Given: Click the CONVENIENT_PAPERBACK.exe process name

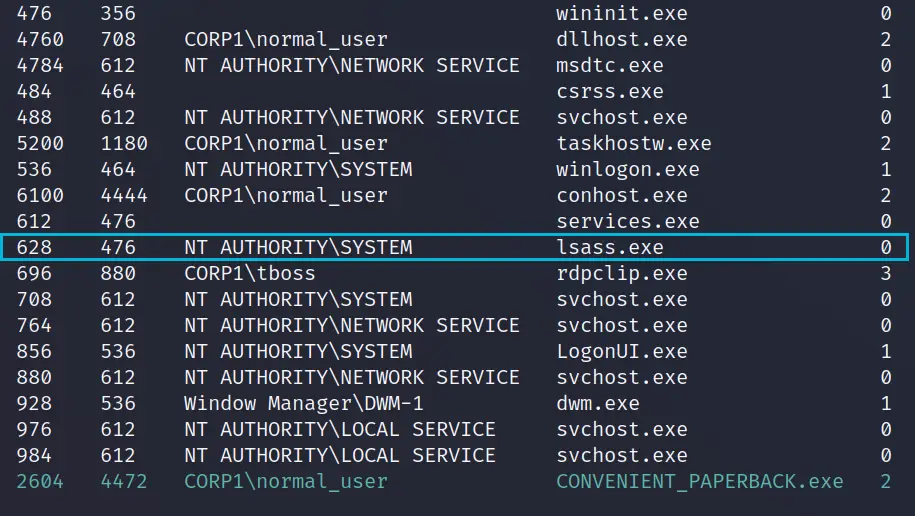Looking at the screenshot, I should (x=700, y=482).
